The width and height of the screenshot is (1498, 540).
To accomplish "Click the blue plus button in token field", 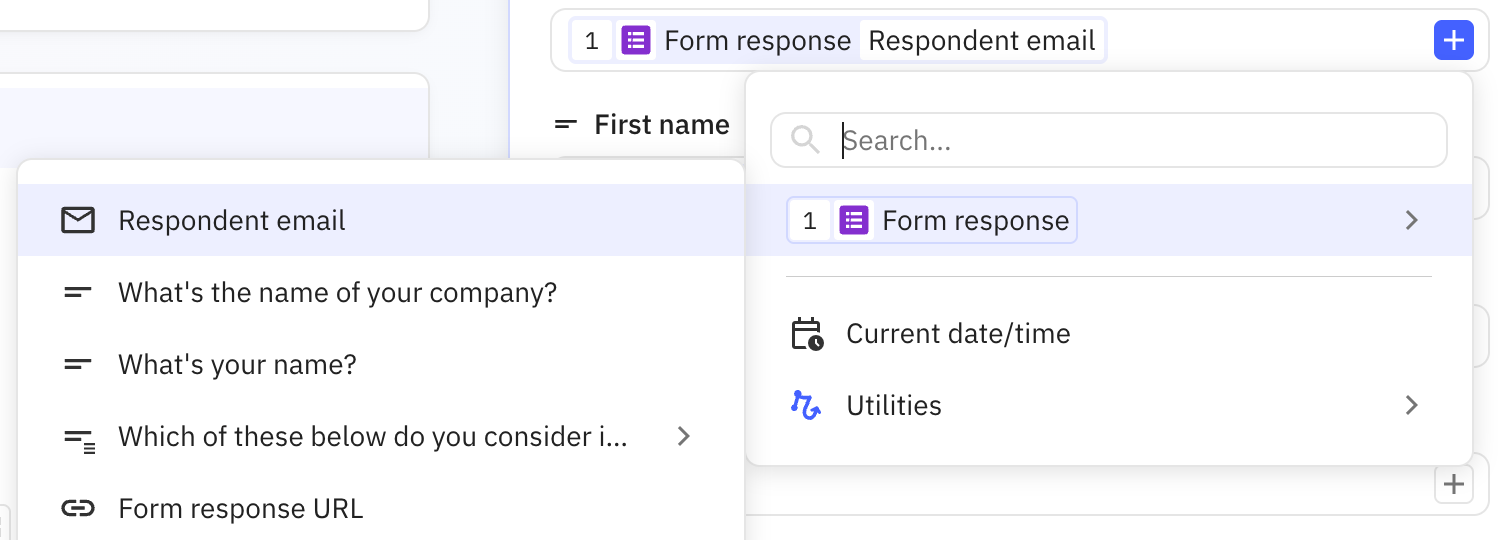I will click(x=1453, y=41).
